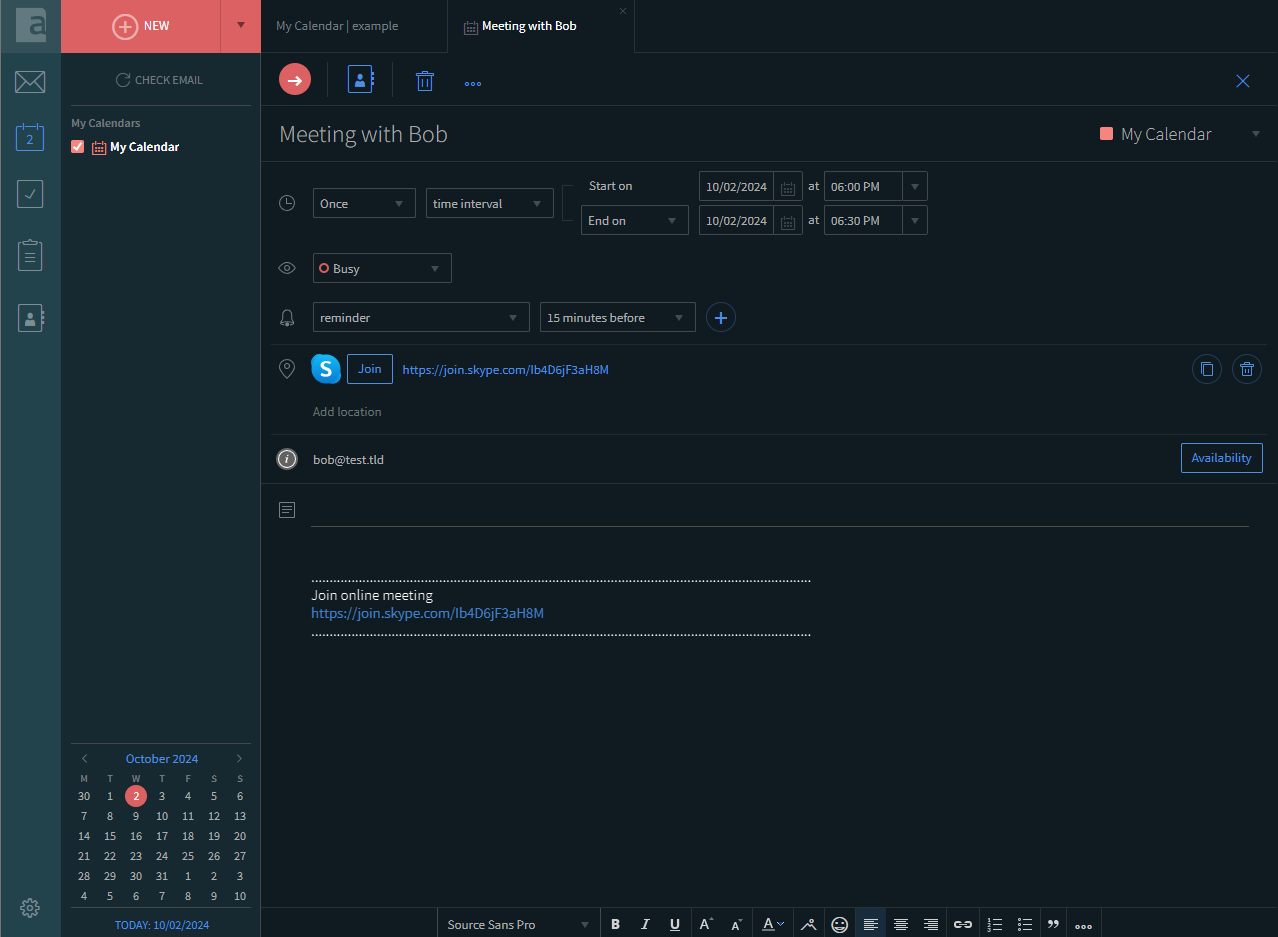Switch to My Calendar | example tab
1278x937 pixels.
click(337, 26)
